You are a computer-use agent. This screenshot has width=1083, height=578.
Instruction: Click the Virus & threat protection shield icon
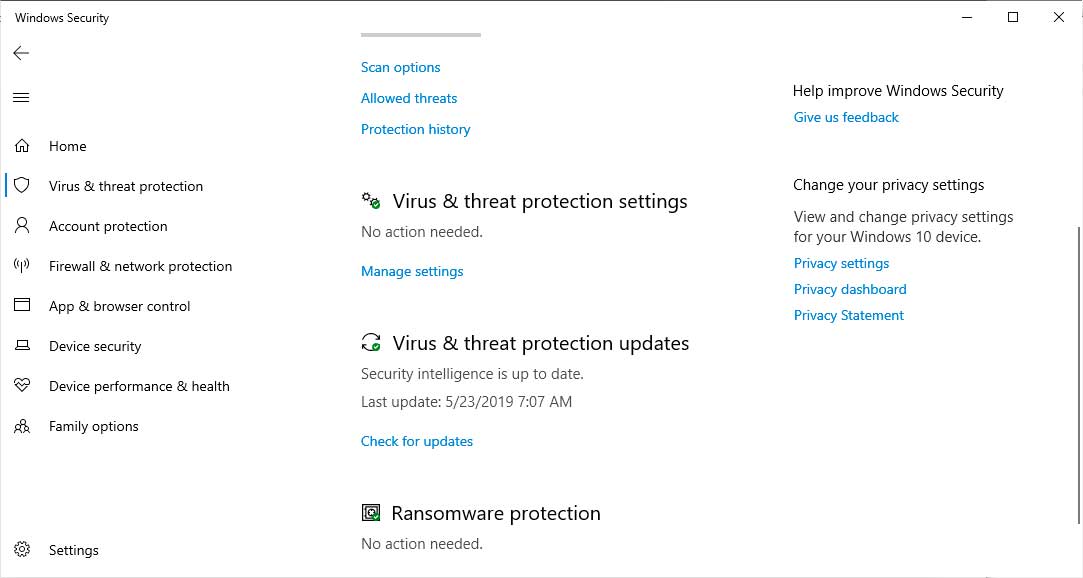[22, 186]
